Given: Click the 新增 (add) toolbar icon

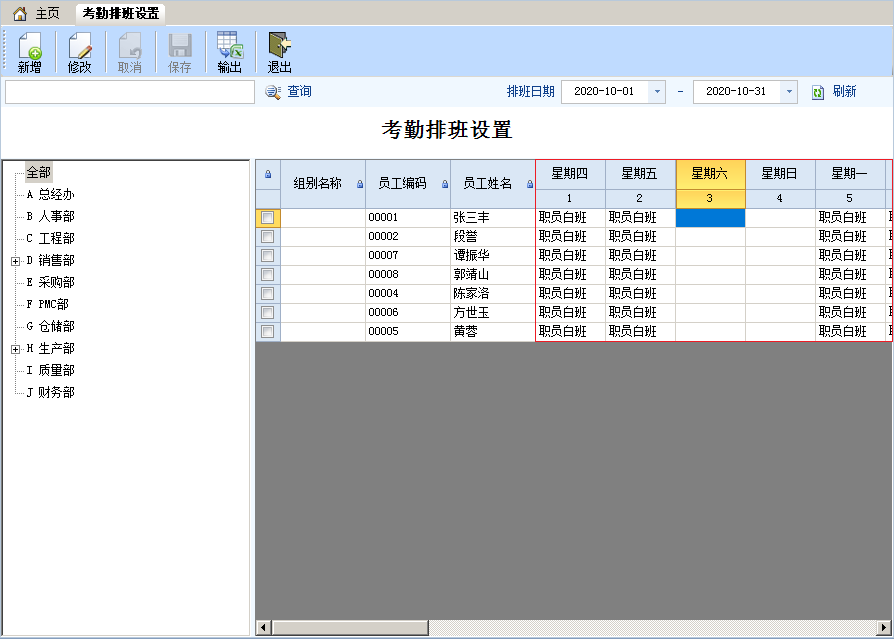Looking at the screenshot, I should click(30, 52).
